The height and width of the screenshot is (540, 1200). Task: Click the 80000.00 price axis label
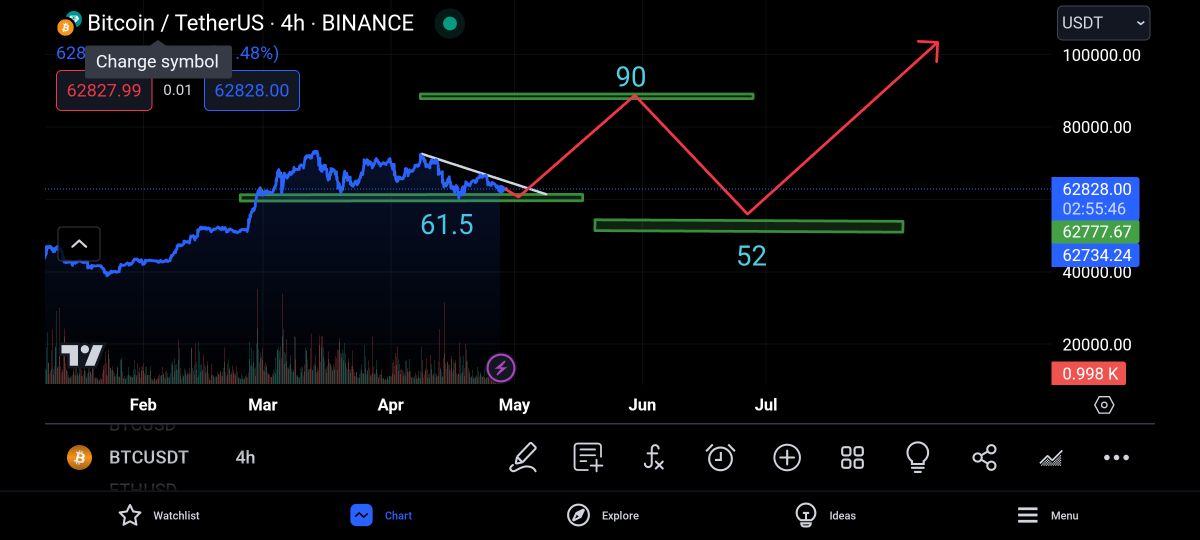1097,127
